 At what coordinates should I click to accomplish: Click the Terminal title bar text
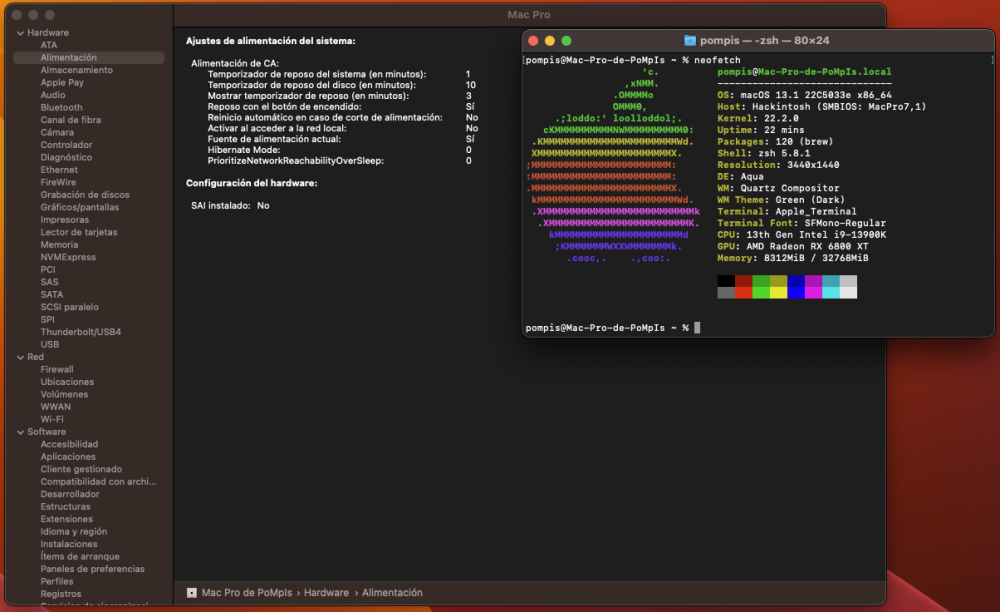coord(765,40)
